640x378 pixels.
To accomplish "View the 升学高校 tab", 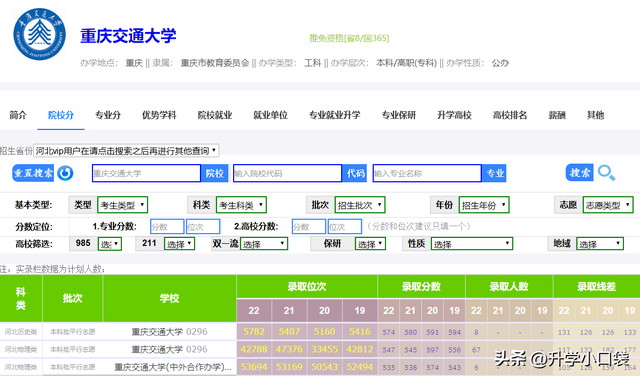I will click(x=454, y=115).
